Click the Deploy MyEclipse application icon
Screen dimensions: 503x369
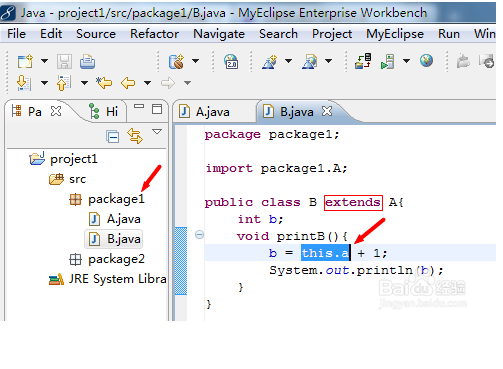coord(363,61)
